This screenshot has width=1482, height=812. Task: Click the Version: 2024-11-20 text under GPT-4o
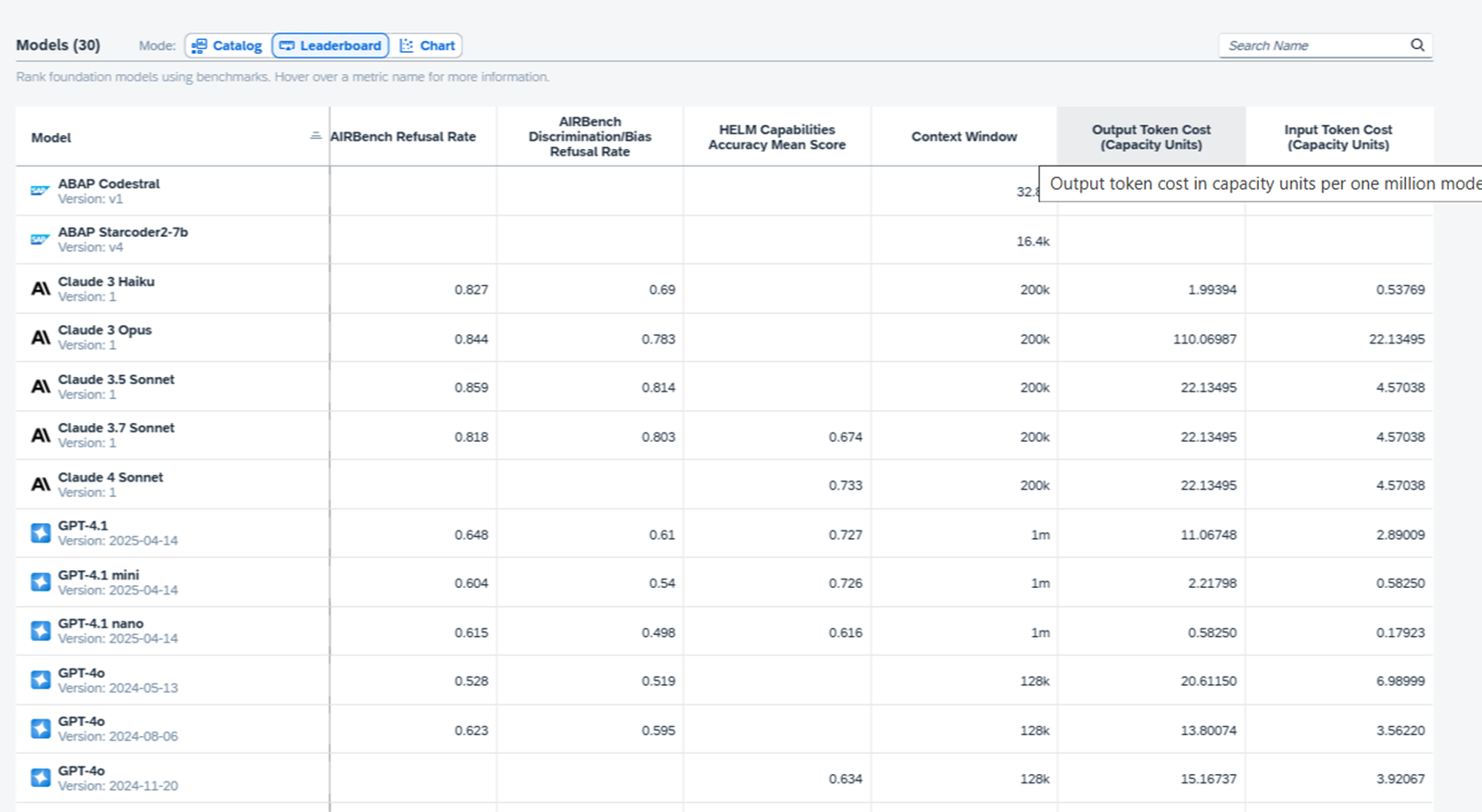pyautogui.click(x=119, y=786)
